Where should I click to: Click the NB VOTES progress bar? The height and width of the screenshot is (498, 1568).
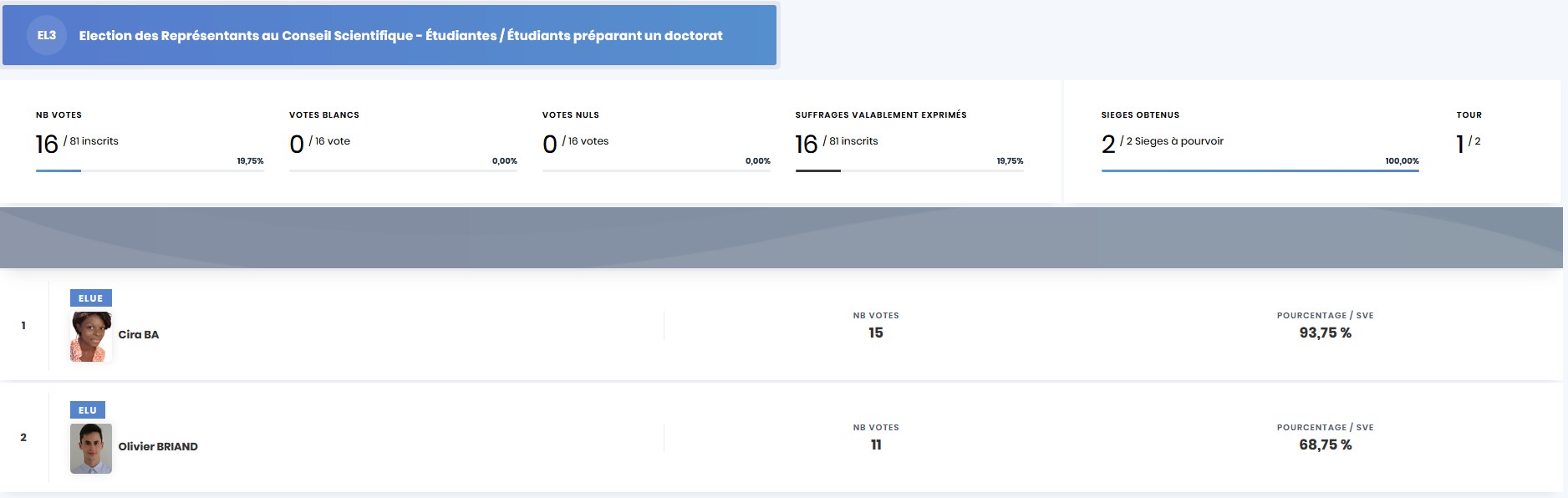pos(150,170)
